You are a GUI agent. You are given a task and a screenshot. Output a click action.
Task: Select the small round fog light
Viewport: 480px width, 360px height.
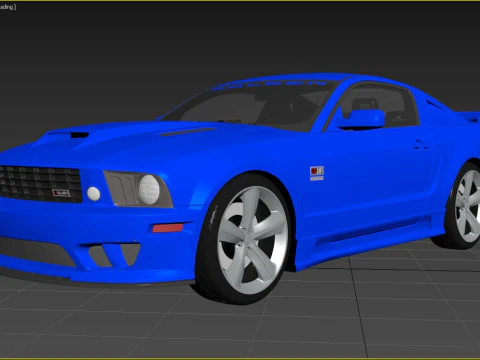(x=93, y=194)
